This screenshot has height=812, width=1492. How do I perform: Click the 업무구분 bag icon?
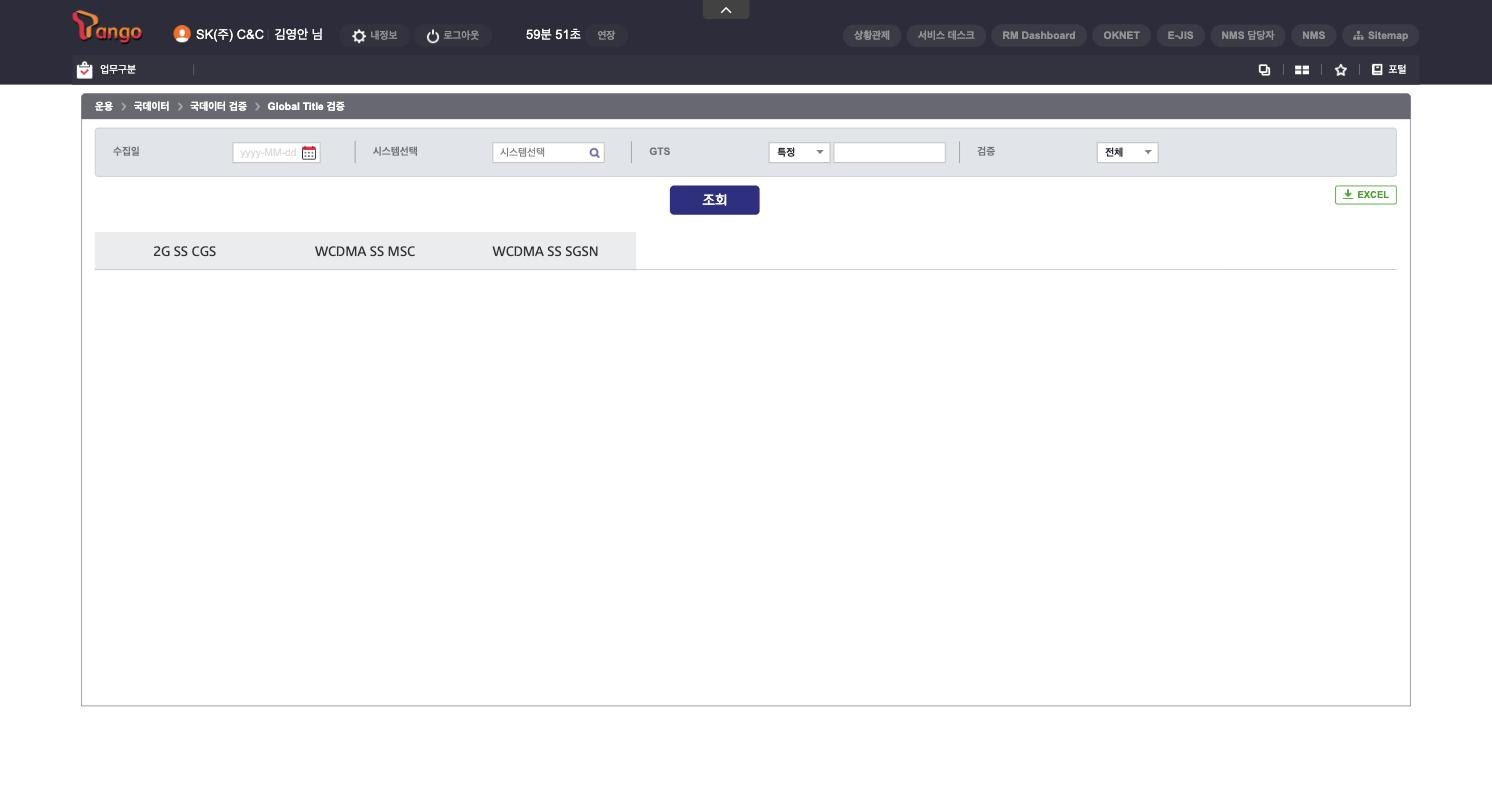tap(85, 69)
